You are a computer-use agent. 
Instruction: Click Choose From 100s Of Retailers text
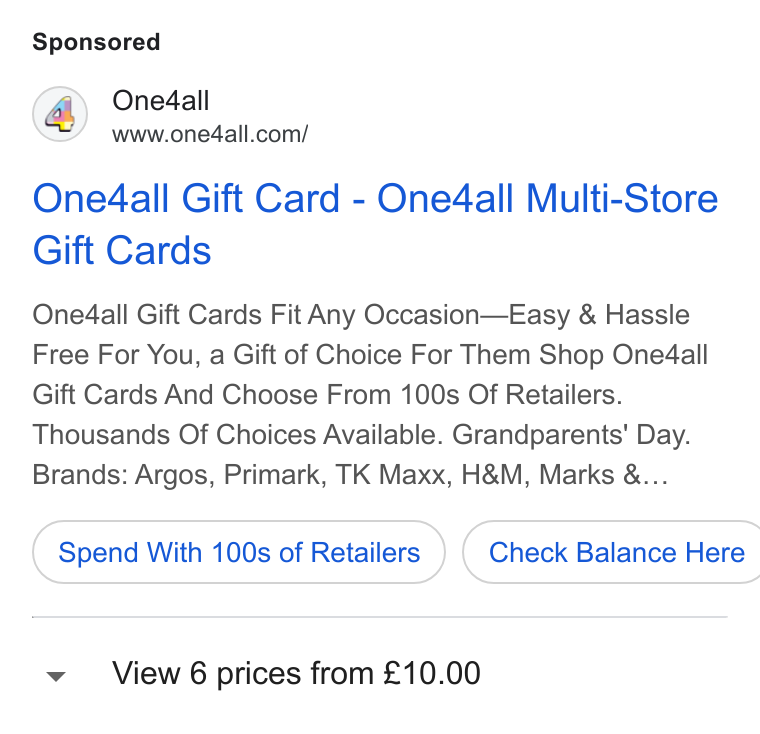422,395
